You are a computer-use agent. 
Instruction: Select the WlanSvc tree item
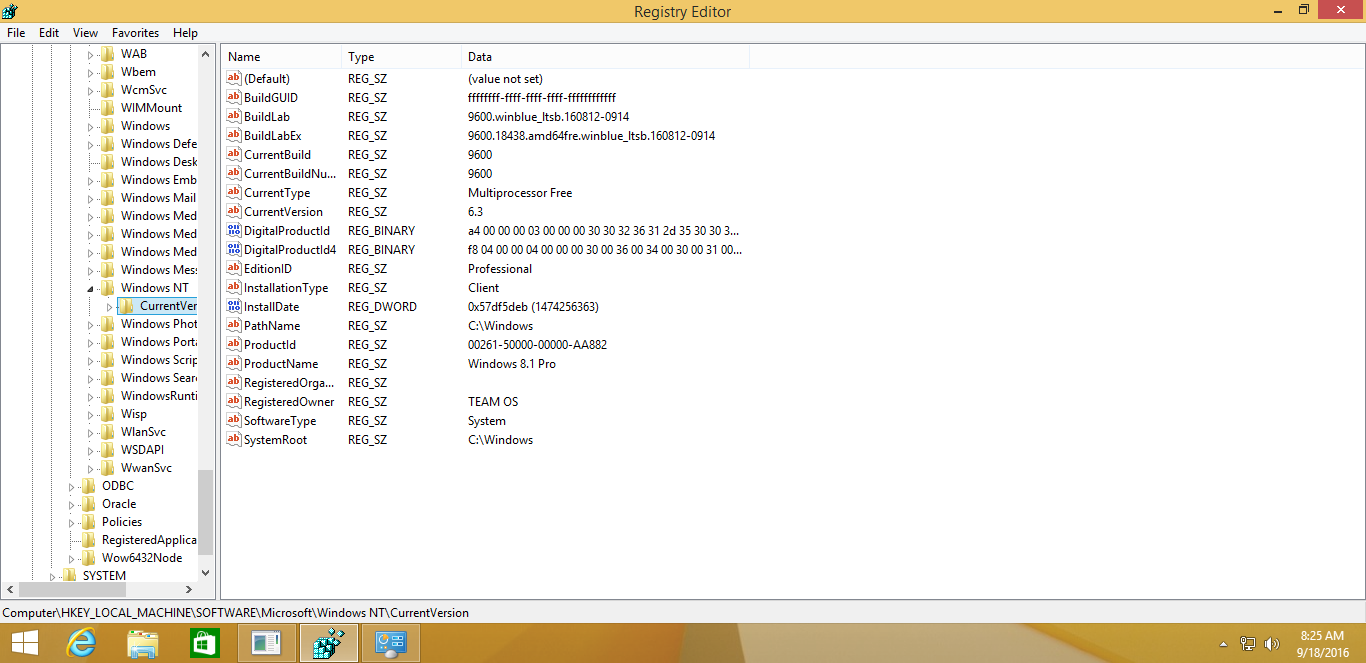[x=143, y=432]
